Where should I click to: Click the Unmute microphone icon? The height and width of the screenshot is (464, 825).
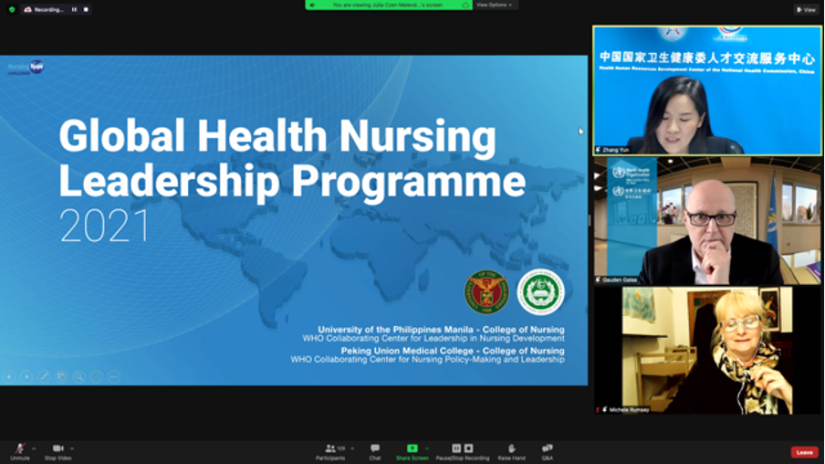[x=19, y=448]
